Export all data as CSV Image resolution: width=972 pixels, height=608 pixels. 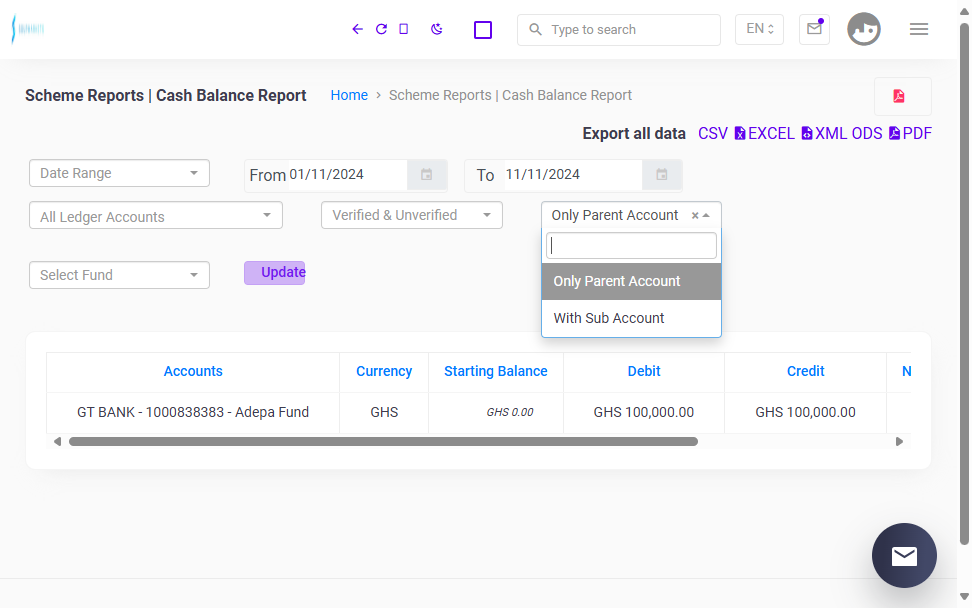click(713, 134)
